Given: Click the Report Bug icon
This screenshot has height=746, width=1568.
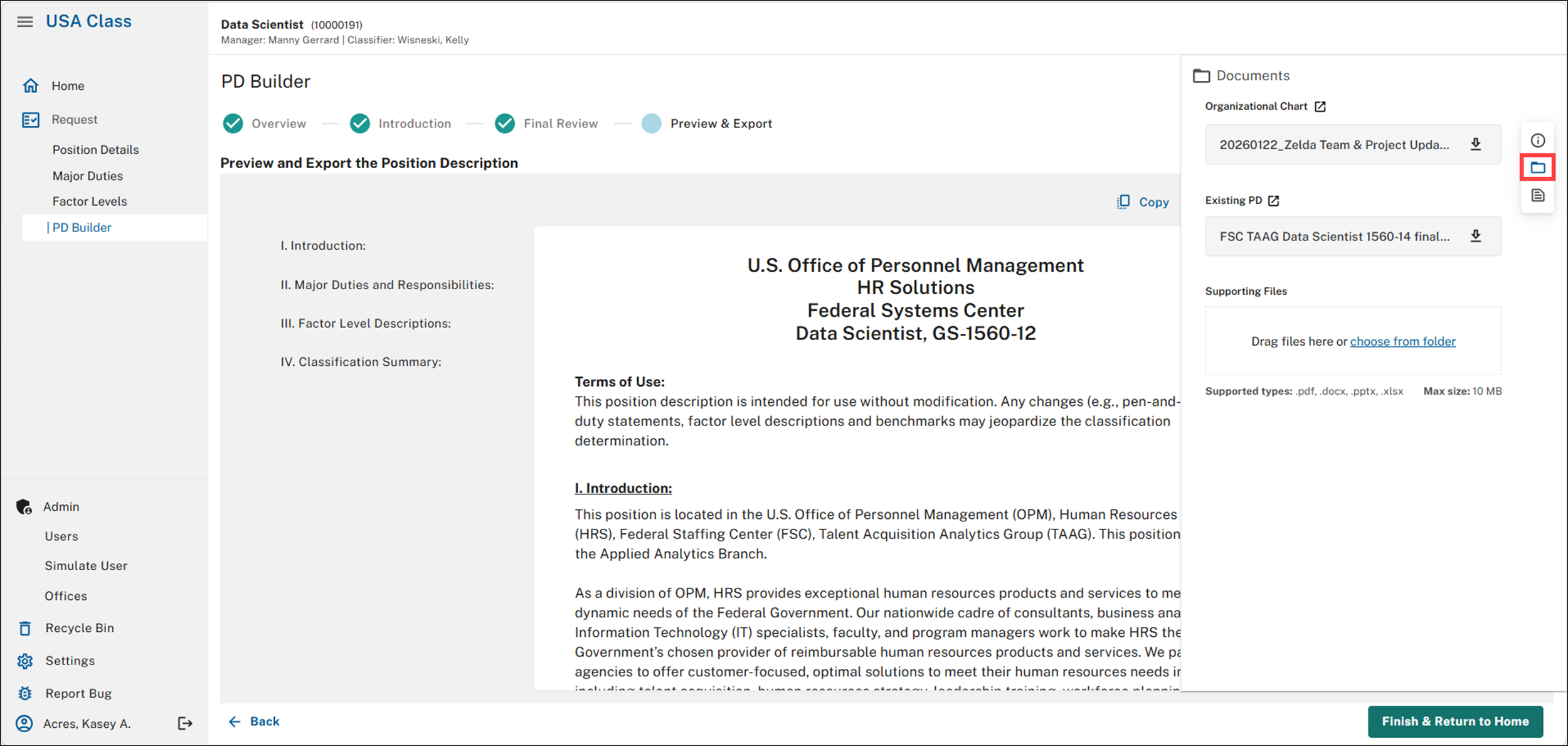Looking at the screenshot, I should [25, 693].
